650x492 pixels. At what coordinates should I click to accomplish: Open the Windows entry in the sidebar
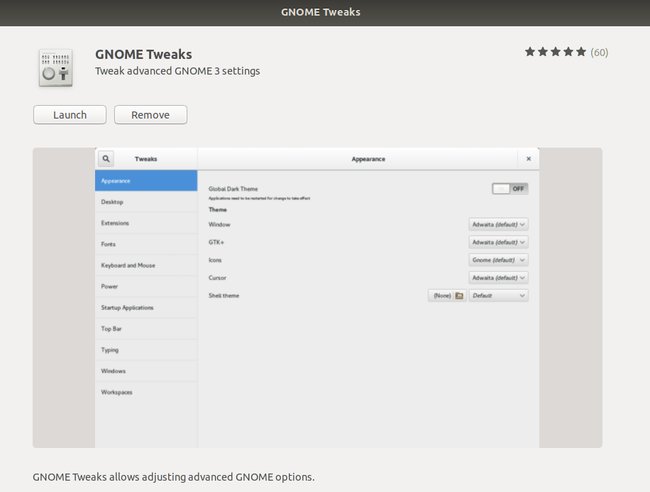(146, 371)
